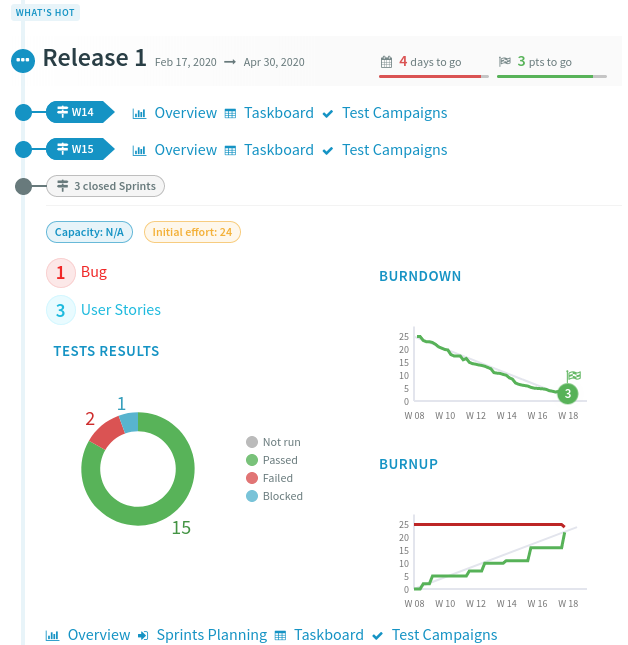The image size is (628, 645).
Task: Click the Capacity: N/A badge
Action: pyautogui.click(x=89, y=232)
